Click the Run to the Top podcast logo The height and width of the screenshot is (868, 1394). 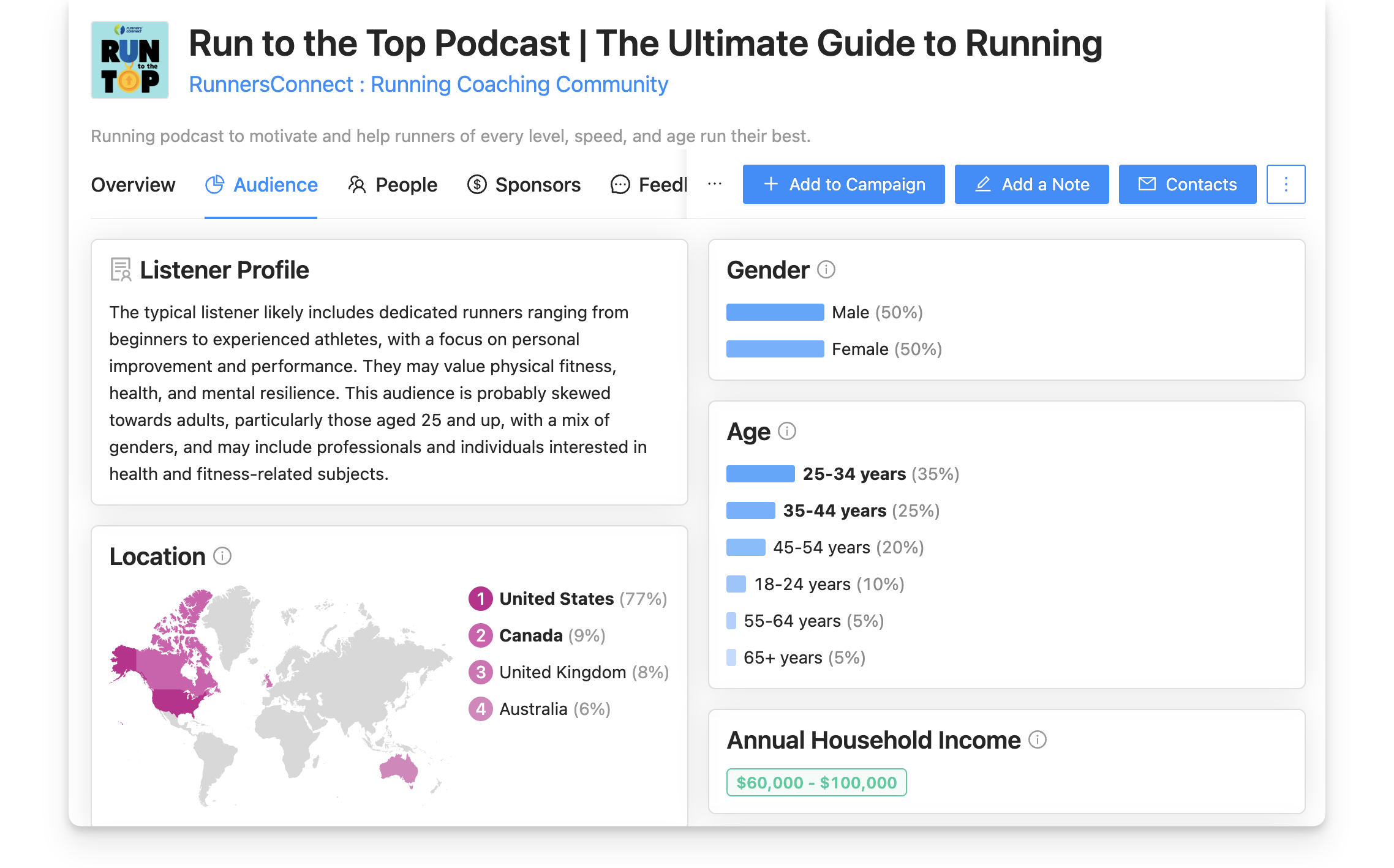130,60
